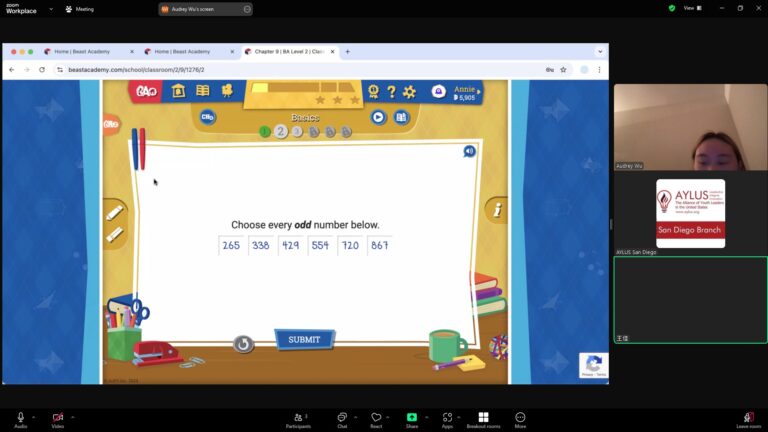Open the Zoom Chat panel

click(x=342, y=420)
